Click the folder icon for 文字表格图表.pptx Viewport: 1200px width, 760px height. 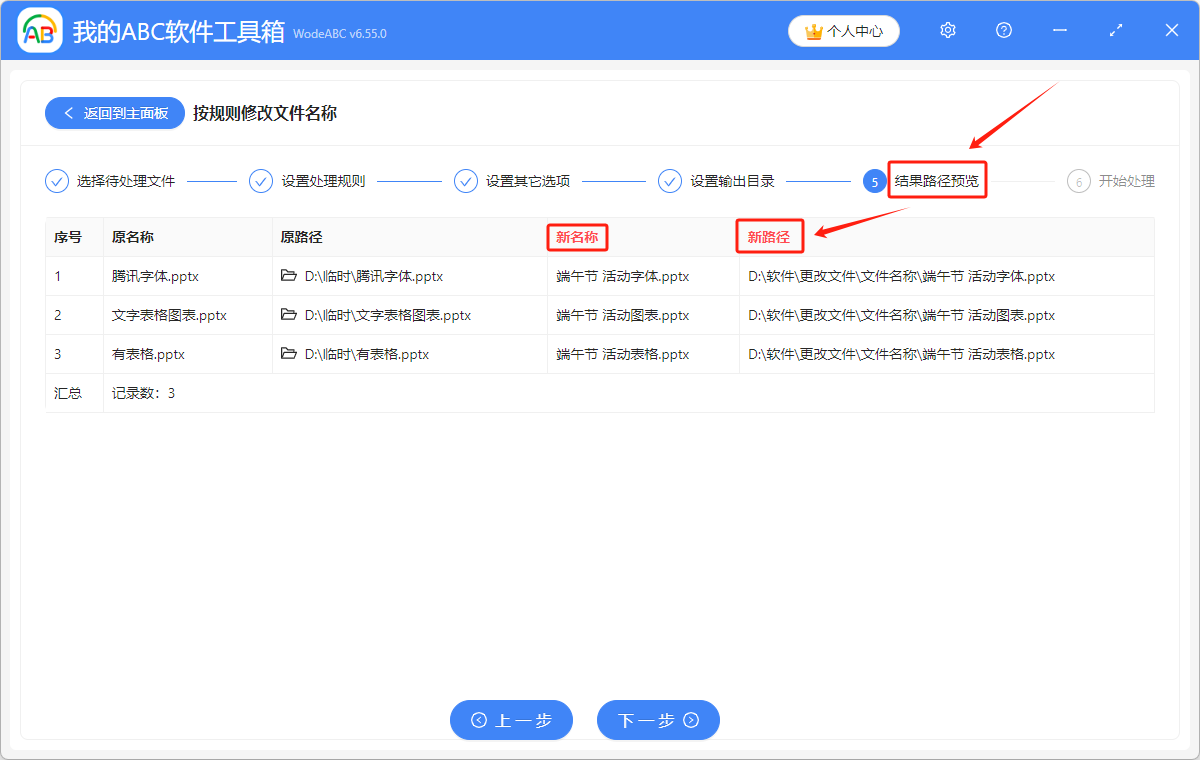coord(289,315)
